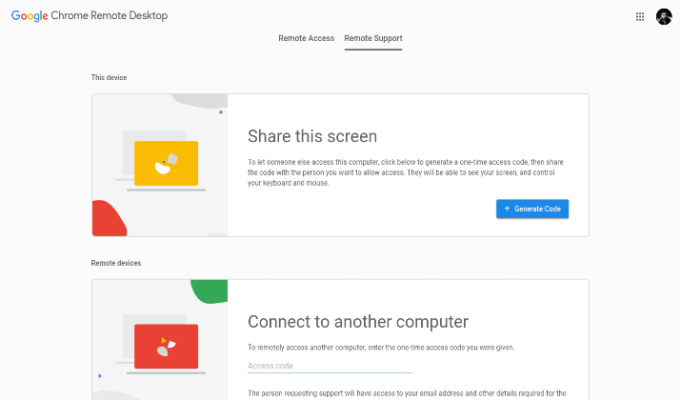Viewport: 681px width, 400px height.
Task: Select the Remote Support tab
Action: pos(373,38)
